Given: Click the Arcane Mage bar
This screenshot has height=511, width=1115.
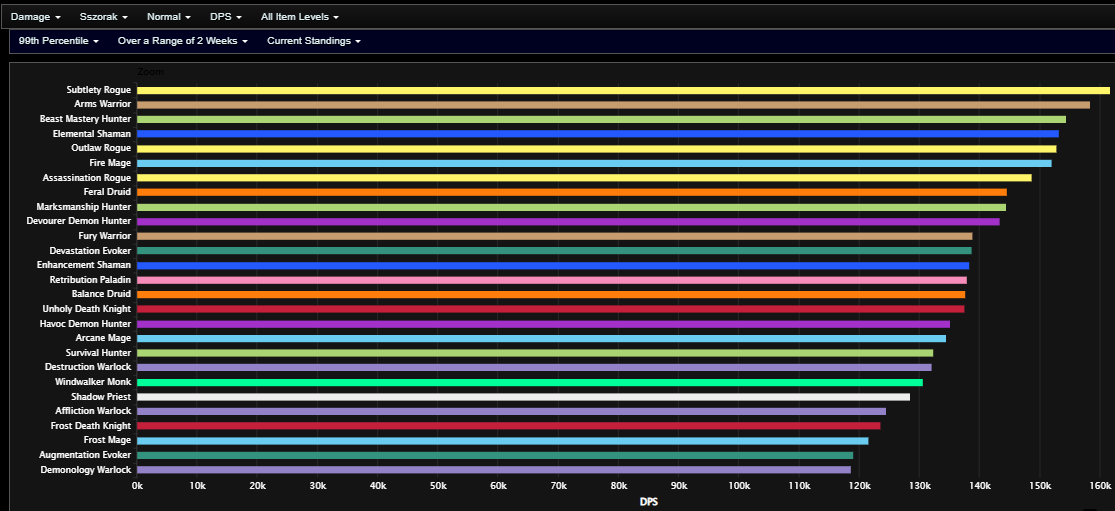Looking at the screenshot, I should pos(541,338).
